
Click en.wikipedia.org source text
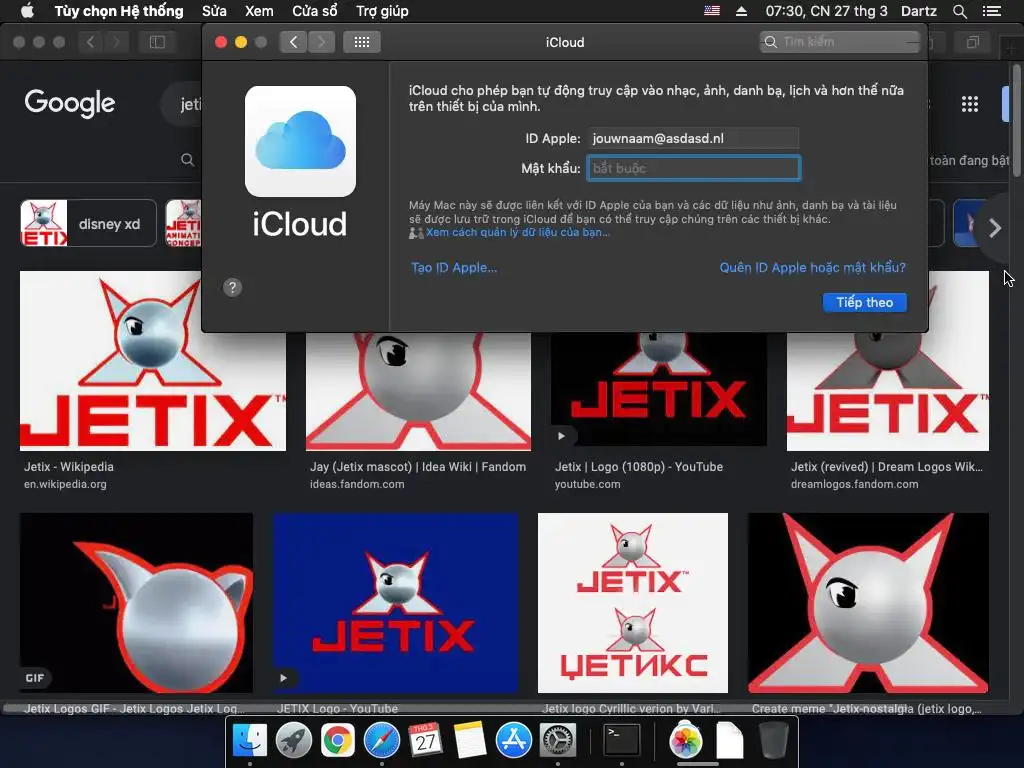point(65,484)
